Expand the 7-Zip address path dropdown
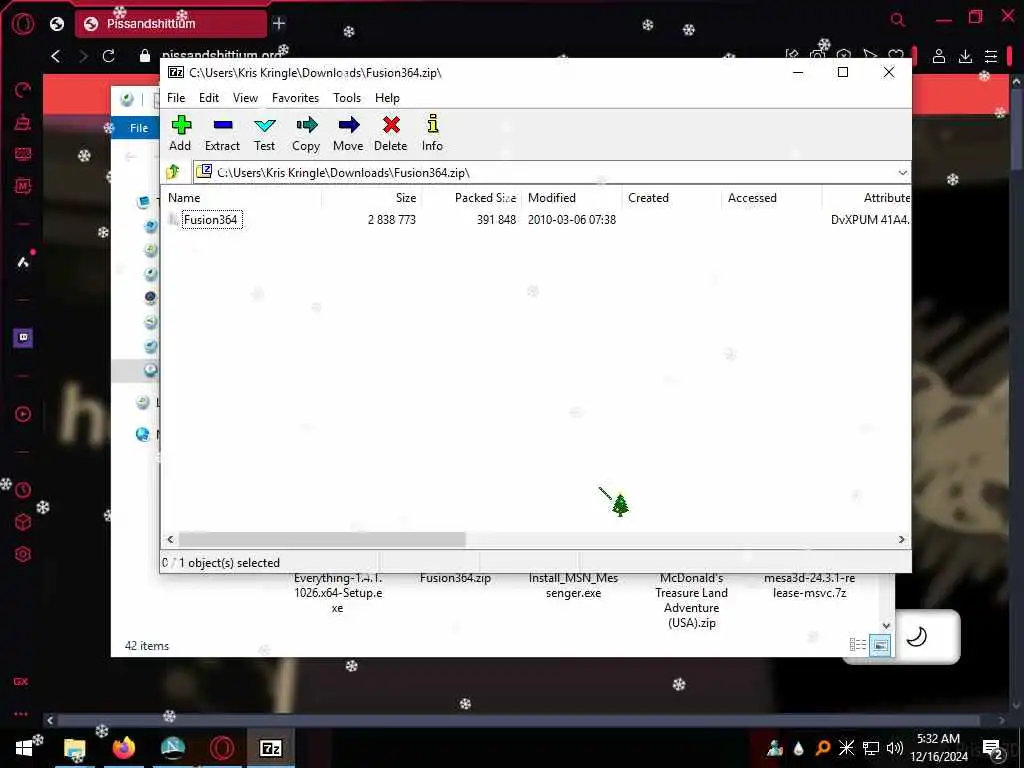 [902, 172]
